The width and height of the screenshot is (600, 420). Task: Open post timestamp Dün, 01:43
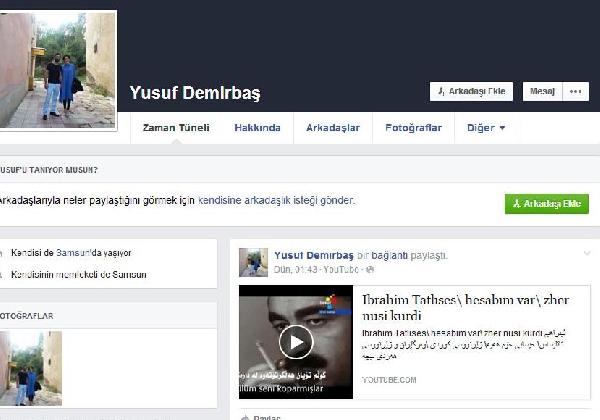click(x=295, y=270)
